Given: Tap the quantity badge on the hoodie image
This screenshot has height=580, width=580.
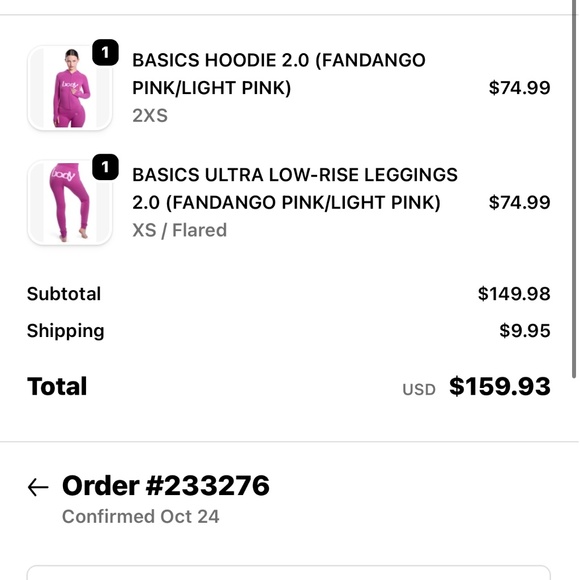Looking at the screenshot, I should coord(105,53).
